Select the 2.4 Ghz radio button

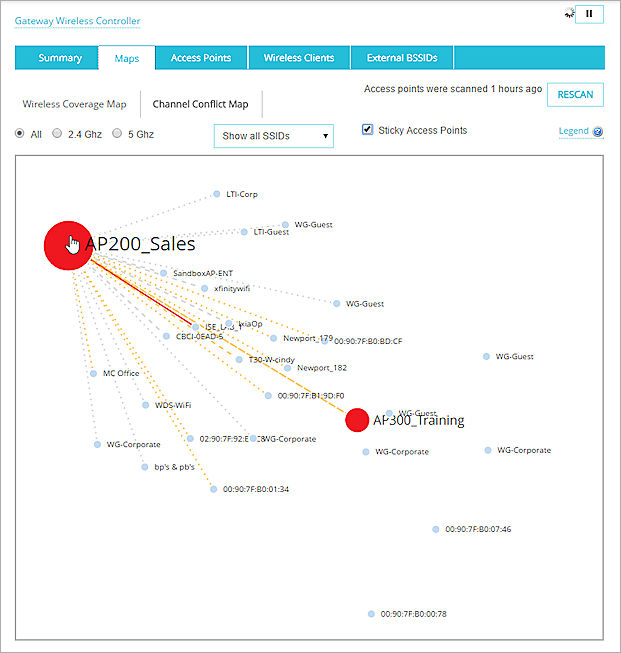pyautogui.click(x=57, y=133)
